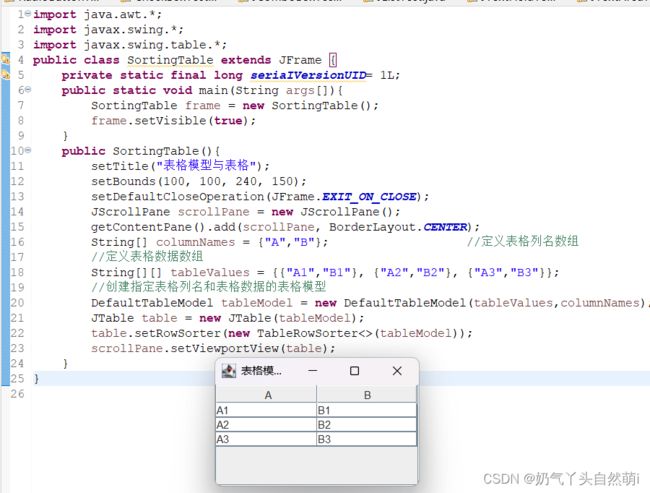Click the setBounds call on line 12

pyautogui.click(x=199, y=181)
